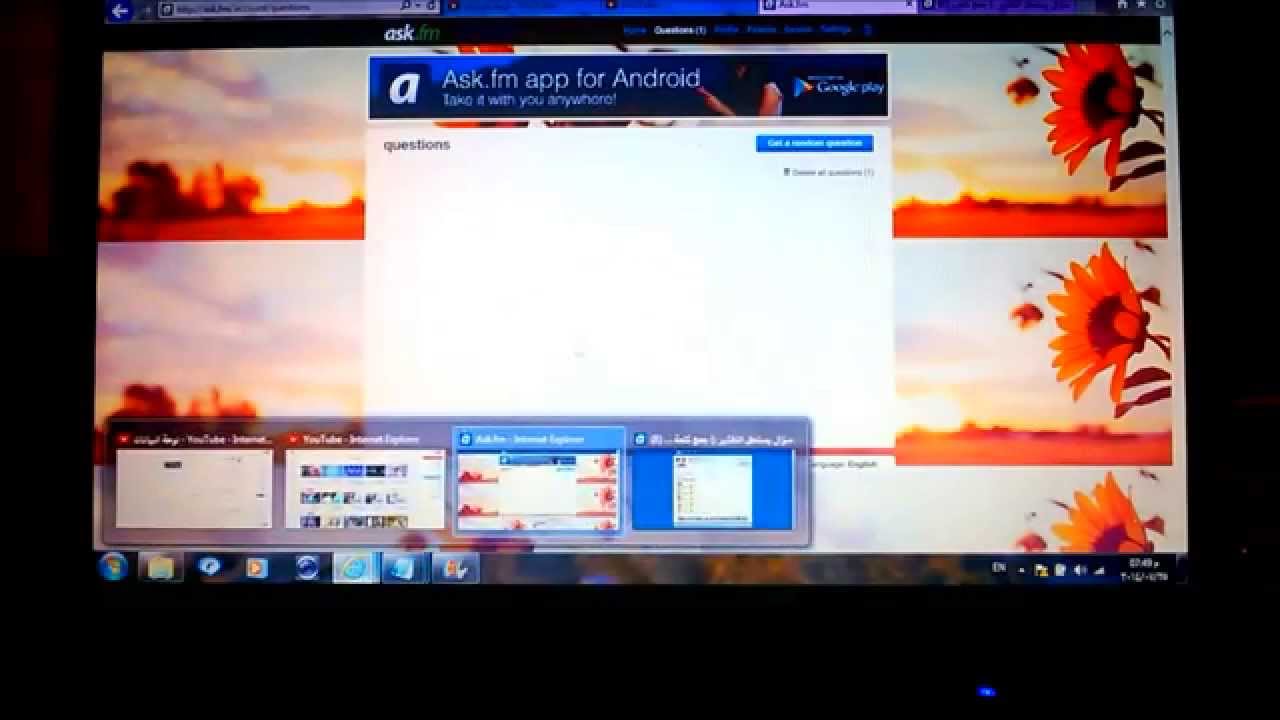The height and width of the screenshot is (720, 1280).
Task: Click the Google Play badge in banner
Action: tap(838, 87)
